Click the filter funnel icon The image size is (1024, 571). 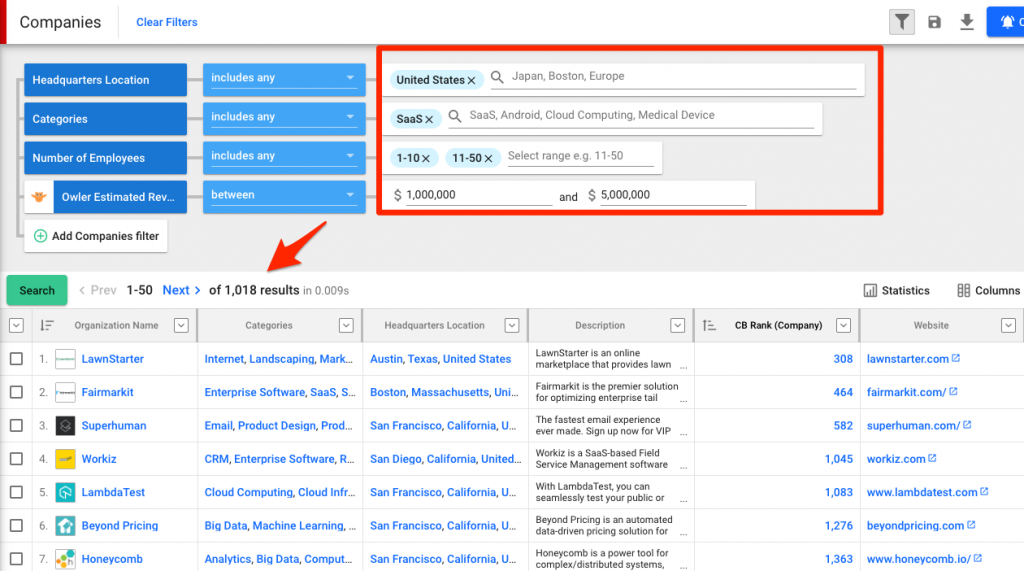pyautogui.click(x=902, y=22)
